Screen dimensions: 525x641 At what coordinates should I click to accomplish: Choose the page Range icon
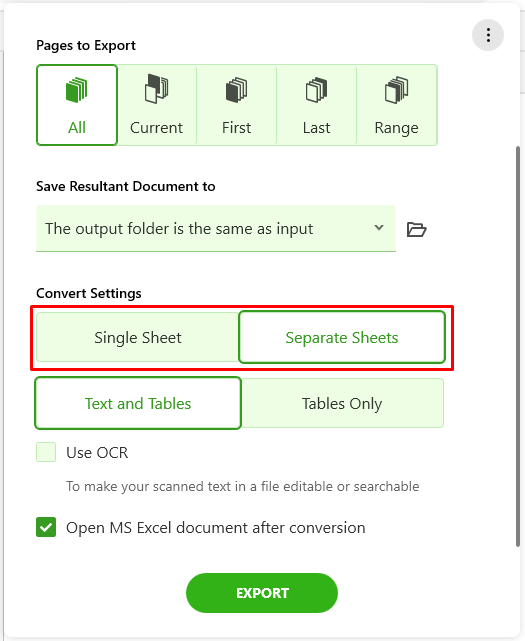[397, 90]
